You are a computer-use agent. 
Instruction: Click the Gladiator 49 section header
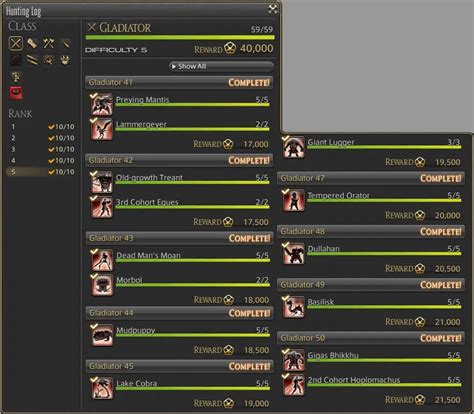tap(371, 285)
